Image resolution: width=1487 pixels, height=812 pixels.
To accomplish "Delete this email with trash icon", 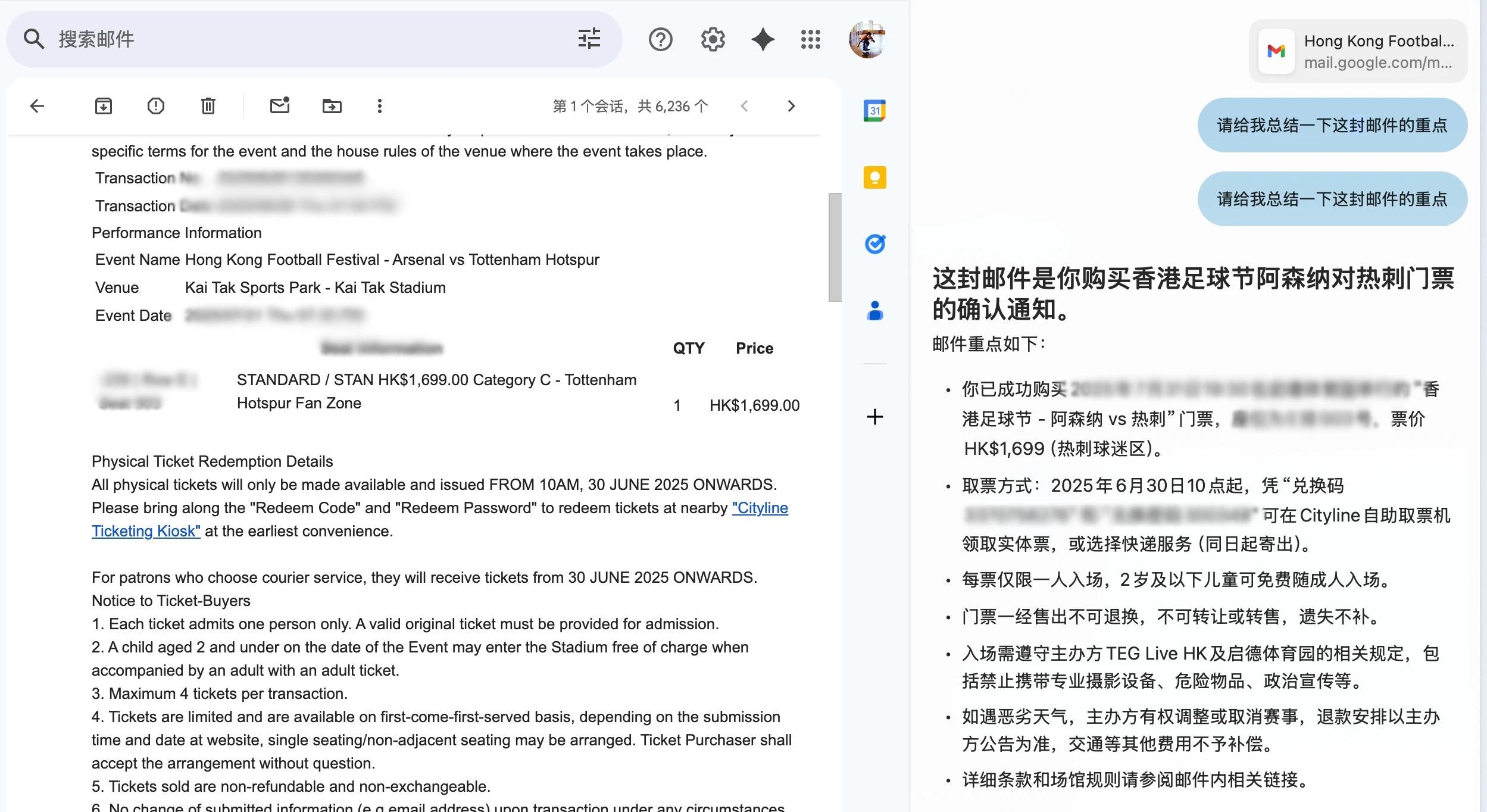I will [x=208, y=106].
